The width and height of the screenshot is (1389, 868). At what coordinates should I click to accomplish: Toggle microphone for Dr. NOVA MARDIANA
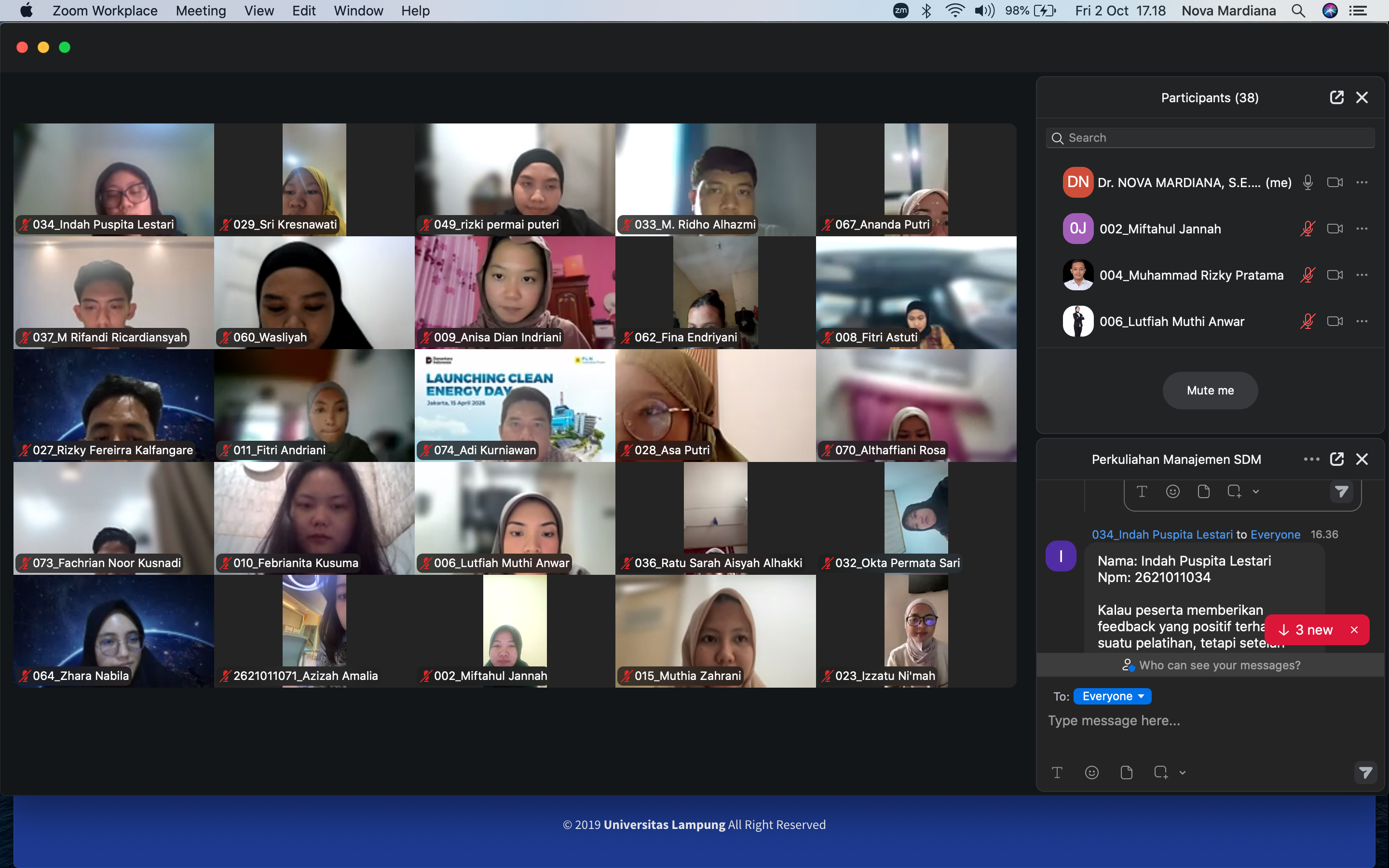pos(1307,183)
